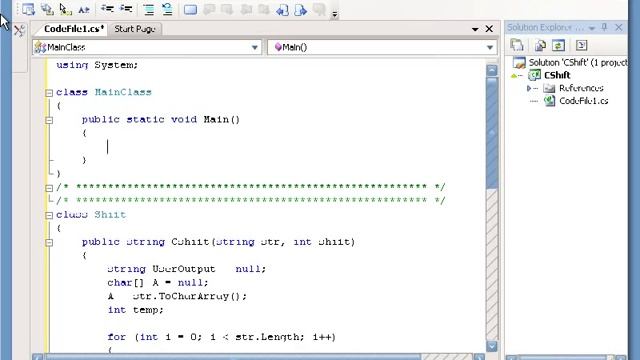
Task: Select the References folder
Action: click(581, 88)
